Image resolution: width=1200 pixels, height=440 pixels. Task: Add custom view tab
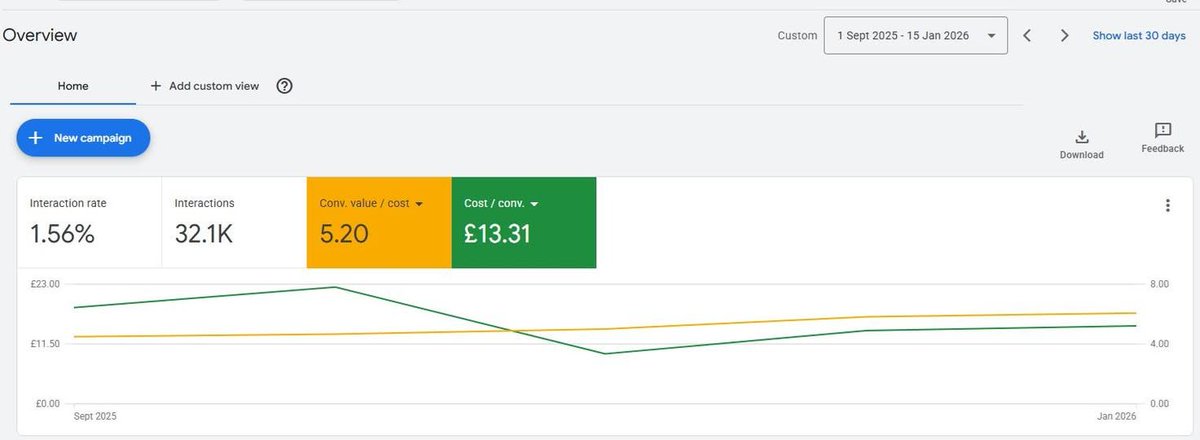(x=205, y=86)
